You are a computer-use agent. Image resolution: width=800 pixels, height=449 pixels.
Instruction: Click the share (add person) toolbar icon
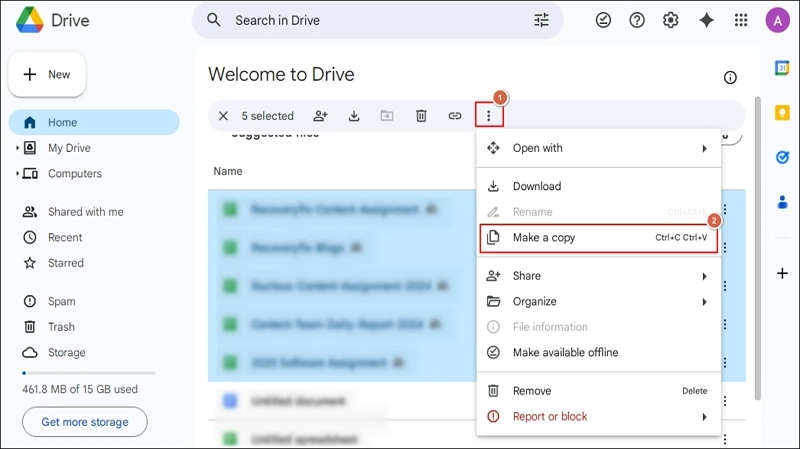320,116
